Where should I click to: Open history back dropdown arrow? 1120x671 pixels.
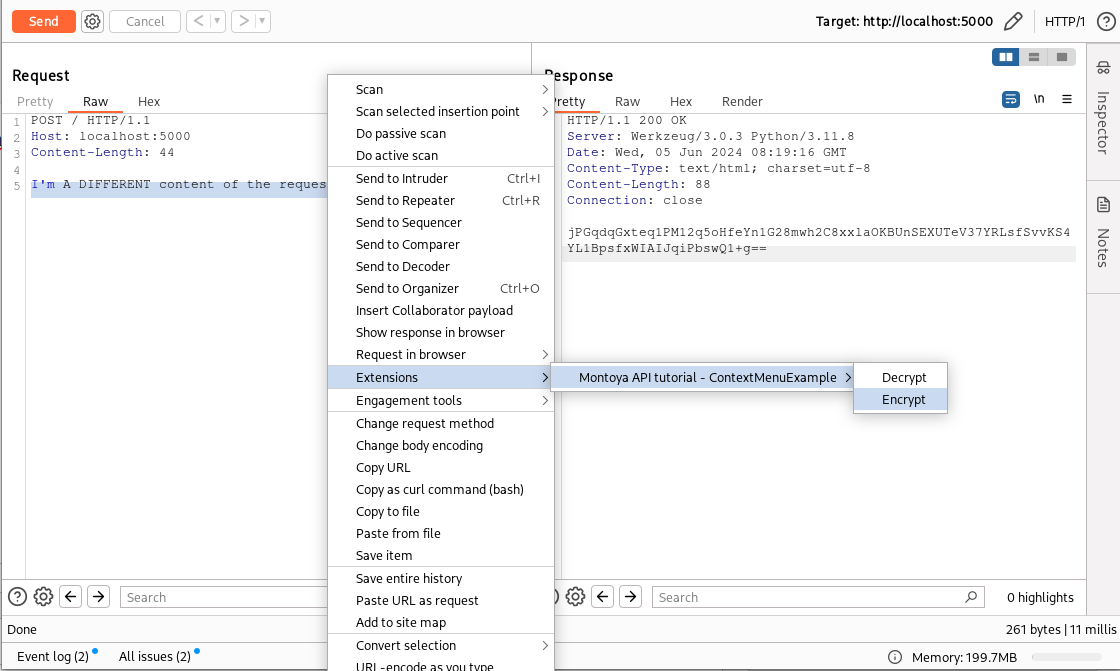point(217,21)
